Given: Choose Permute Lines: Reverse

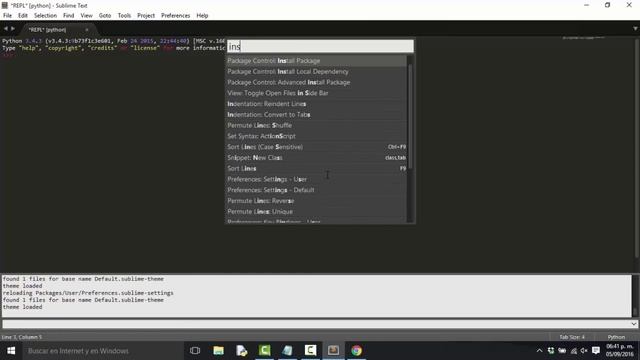Looking at the screenshot, I should point(317,201).
